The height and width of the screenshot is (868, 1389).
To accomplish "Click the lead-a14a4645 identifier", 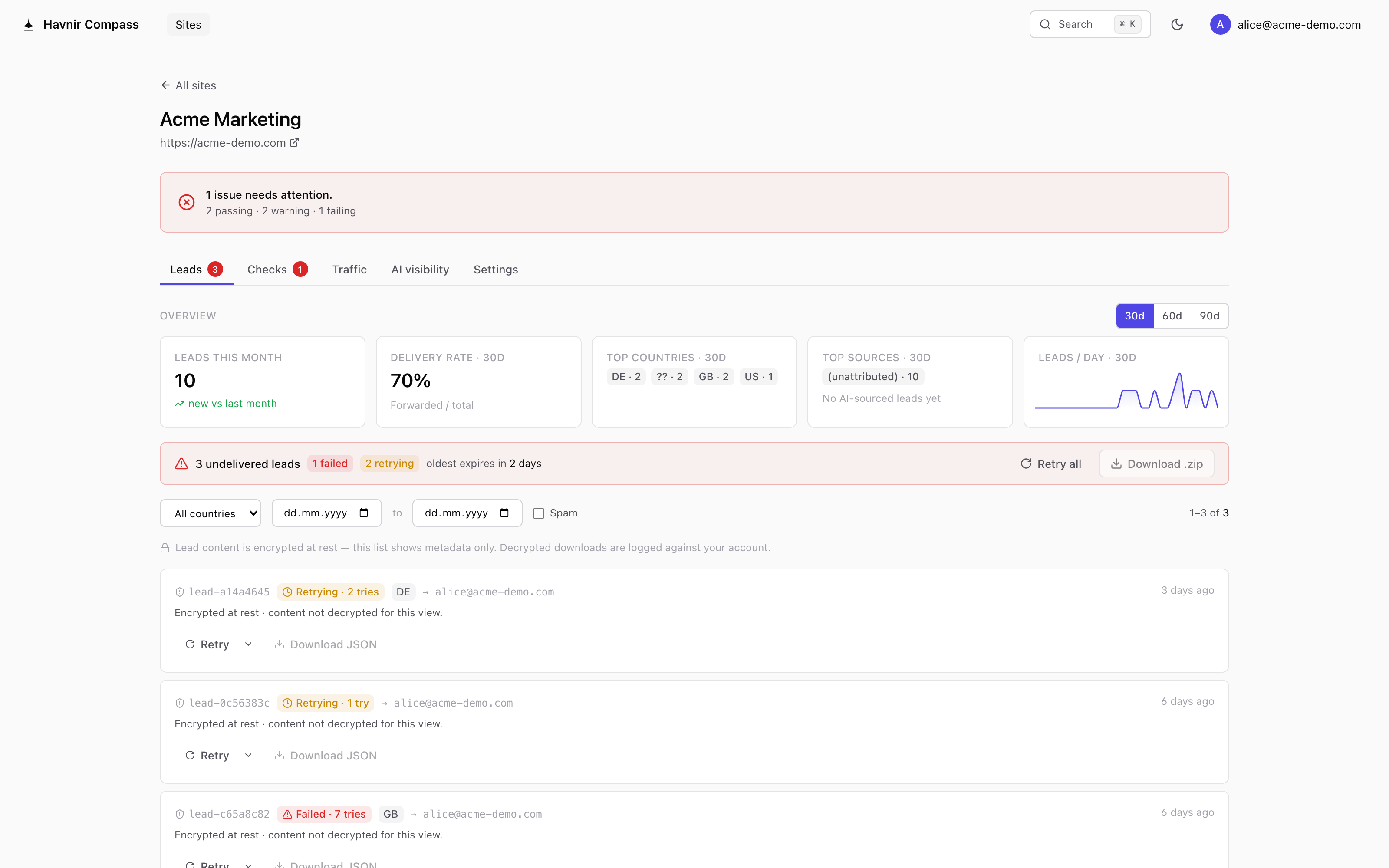I will pyautogui.click(x=229, y=592).
